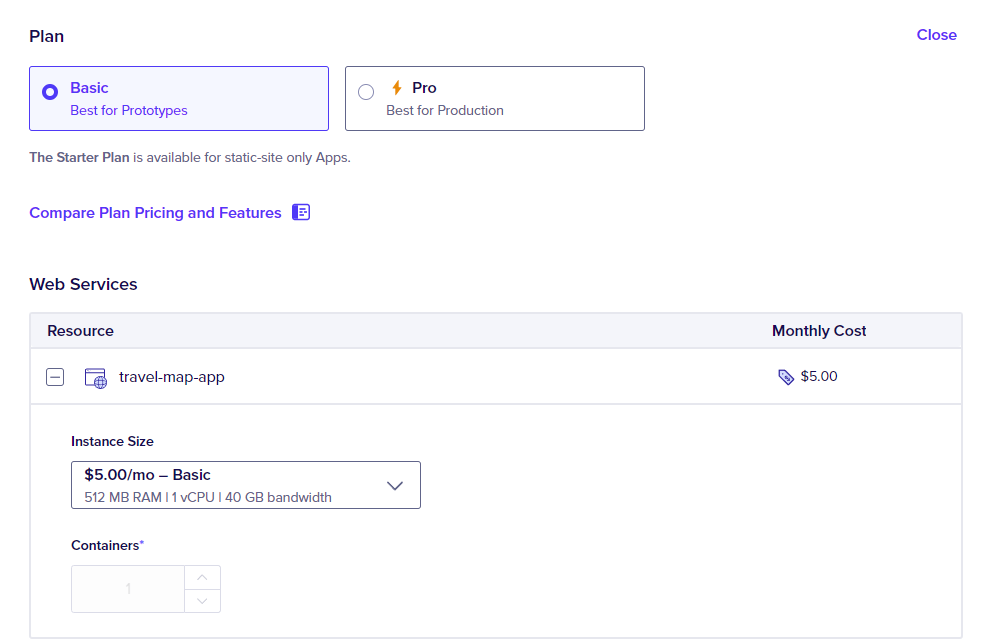The image size is (988, 644).
Task: Select the Basic plan radio button
Action: tap(50, 92)
